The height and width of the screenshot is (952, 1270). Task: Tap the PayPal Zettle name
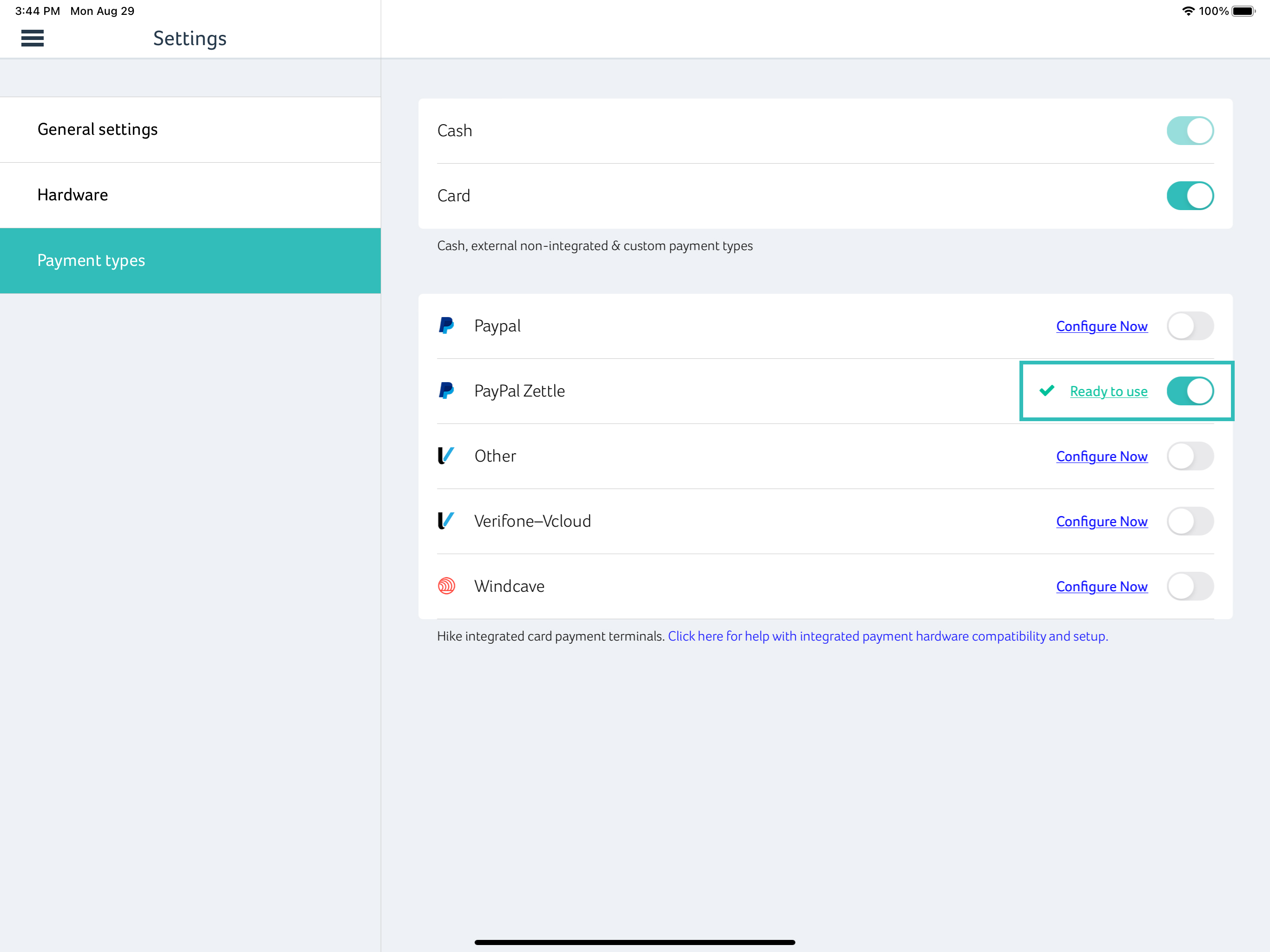pos(519,391)
